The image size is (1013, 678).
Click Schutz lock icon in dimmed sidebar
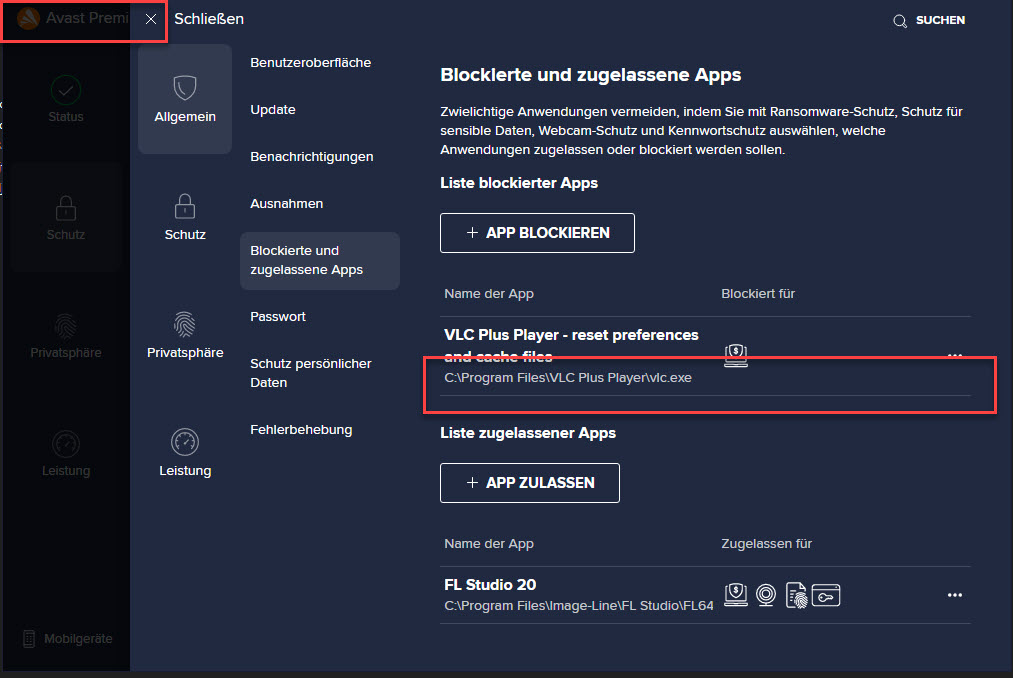[x=66, y=208]
